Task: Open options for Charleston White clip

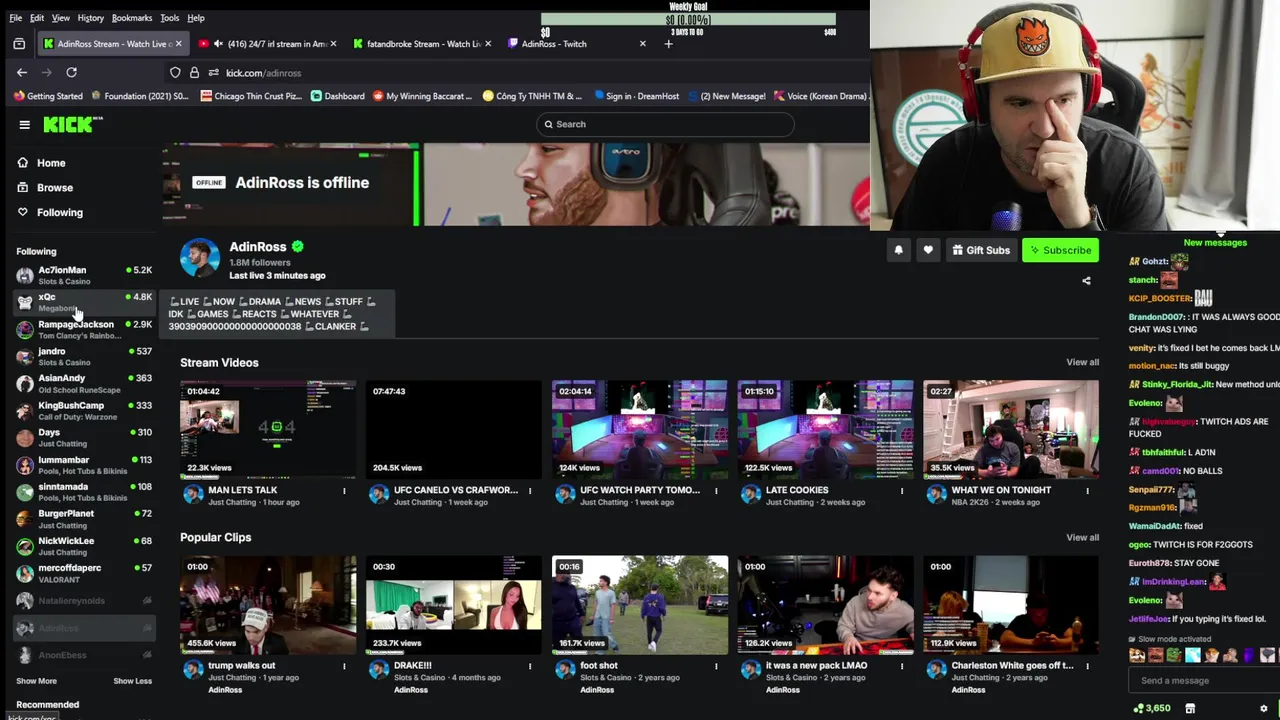Action: pos(1088,665)
